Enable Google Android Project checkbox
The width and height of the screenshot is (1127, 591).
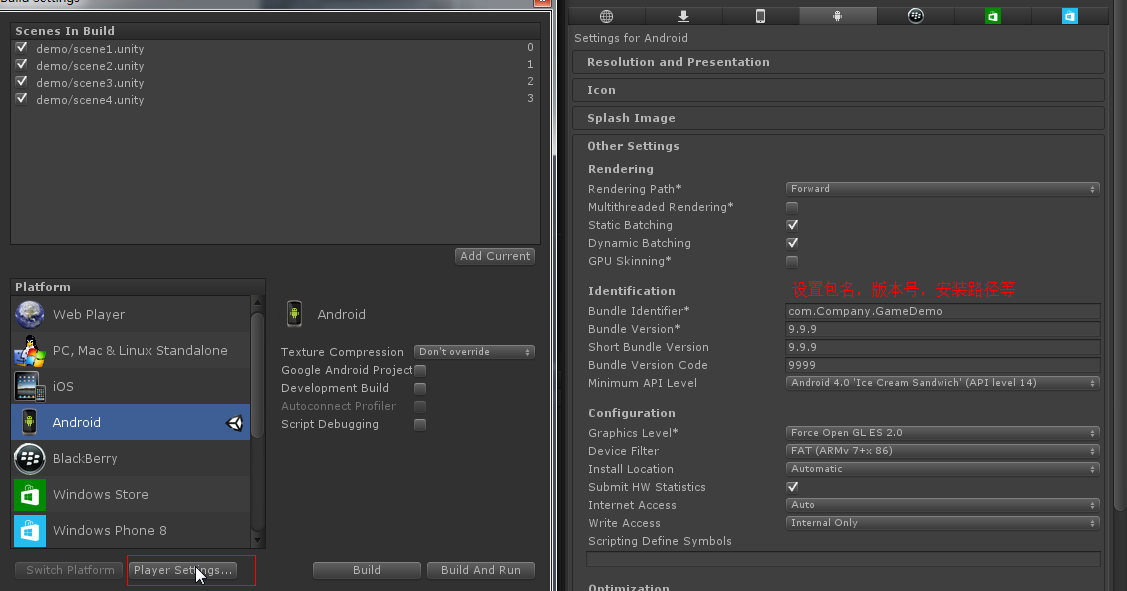(x=420, y=370)
